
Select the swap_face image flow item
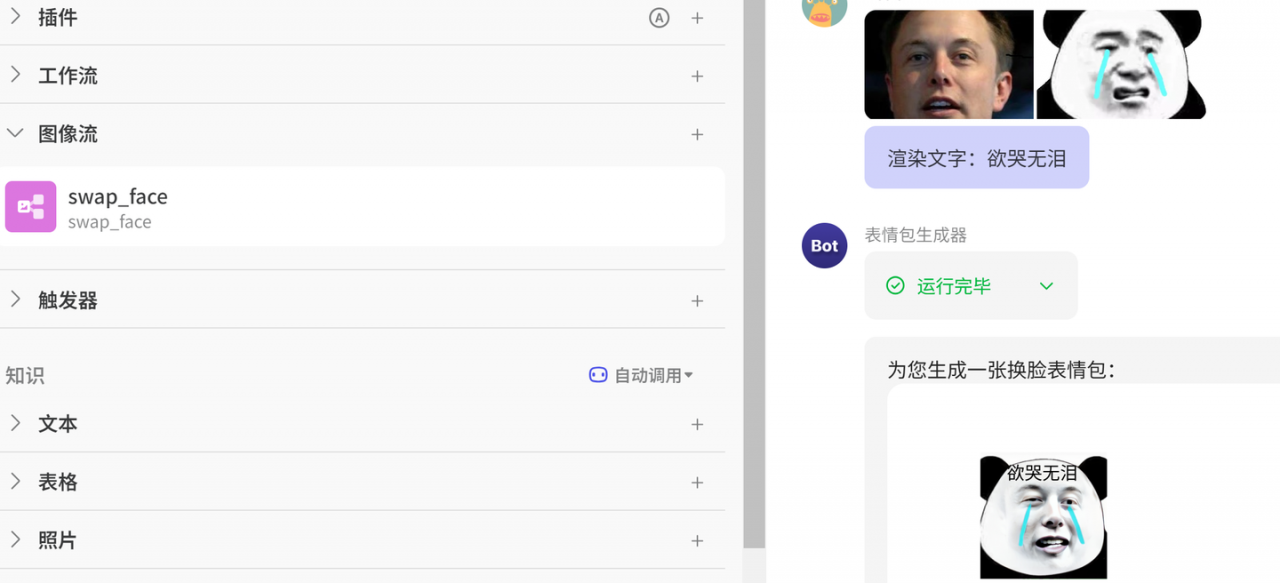pyautogui.click(x=363, y=207)
